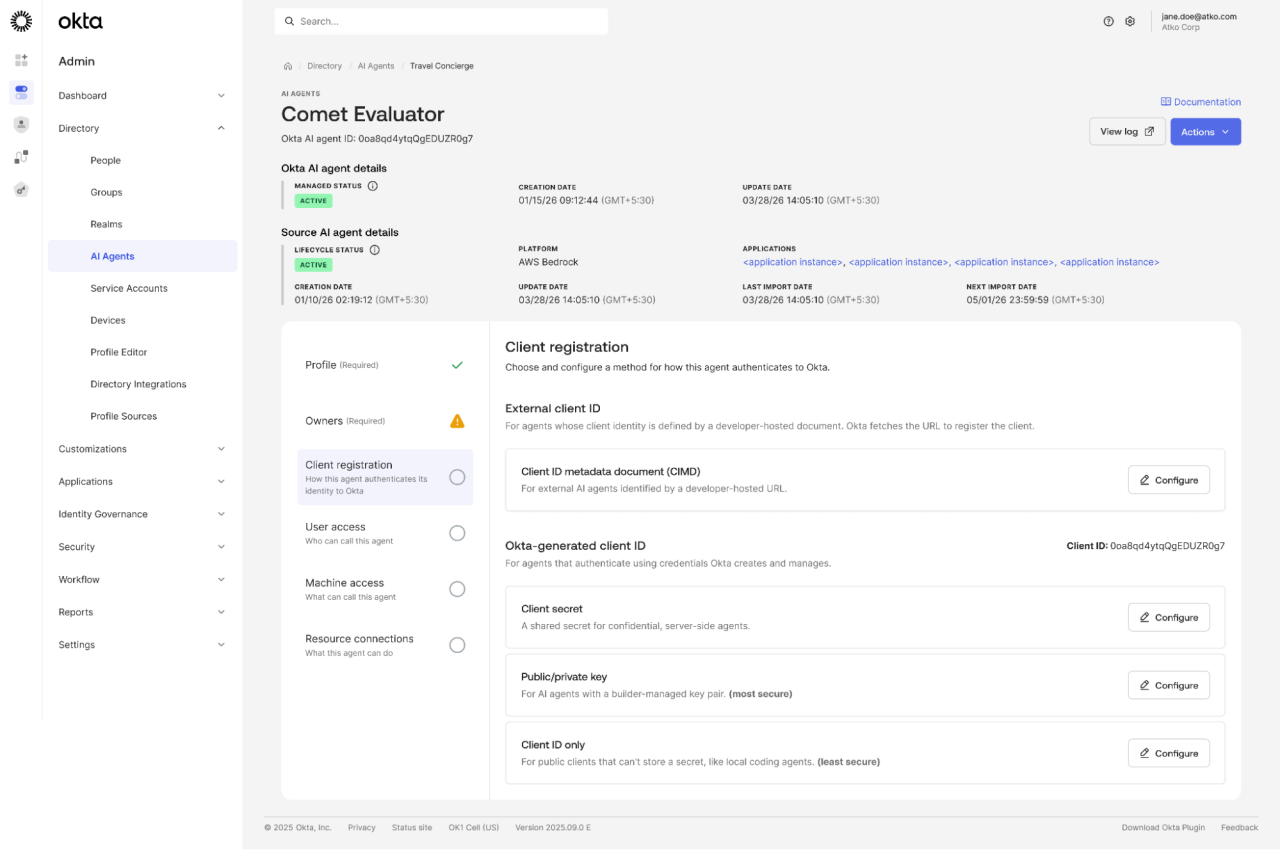Click the Okta sunburst logo icon
1280x850 pixels.
[x=21, y=21]
